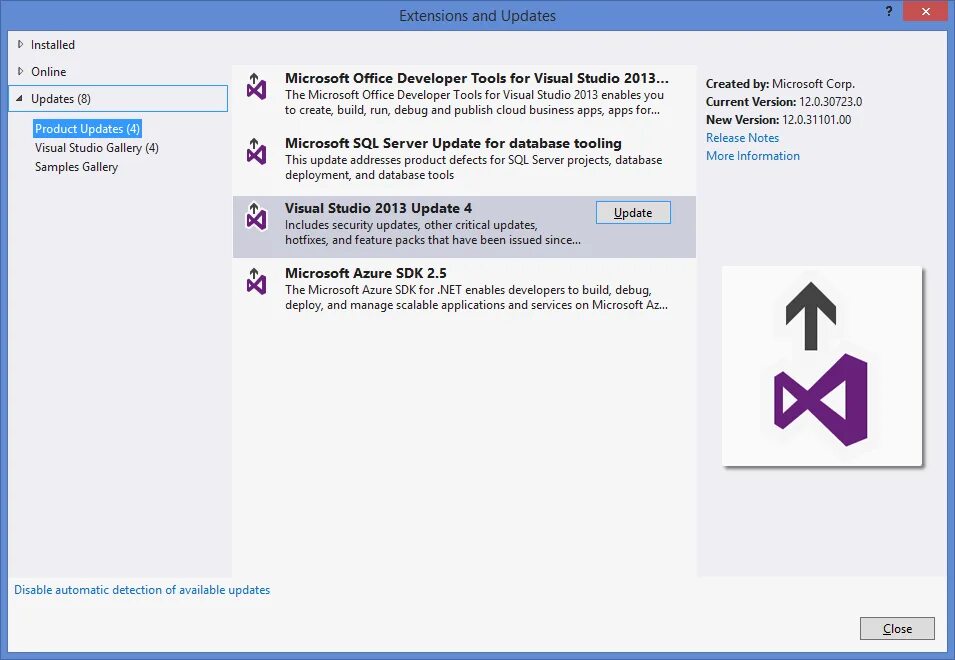Expand the Online category arrow
The width and height of the screenshot is (955, 660).
(x=20, y=71)
